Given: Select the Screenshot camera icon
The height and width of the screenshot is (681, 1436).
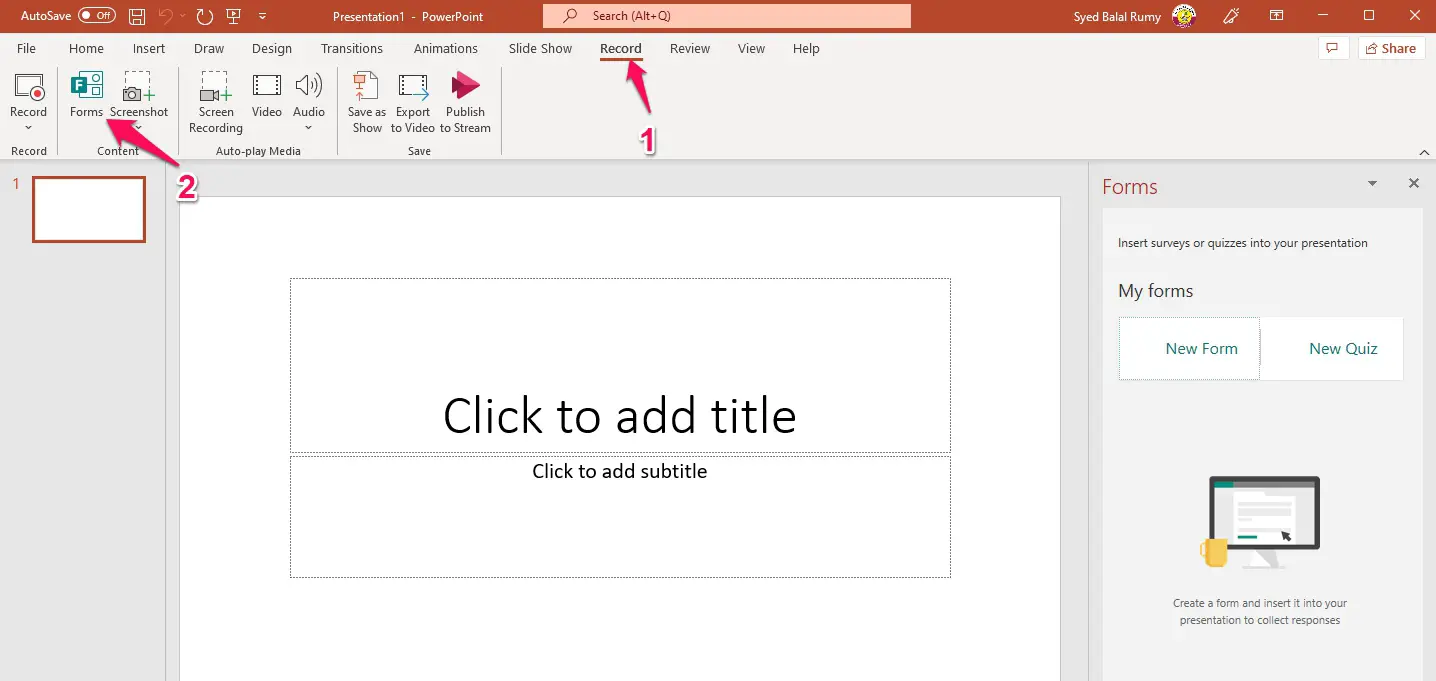Looking at the screenshot, I should [138, 86].
